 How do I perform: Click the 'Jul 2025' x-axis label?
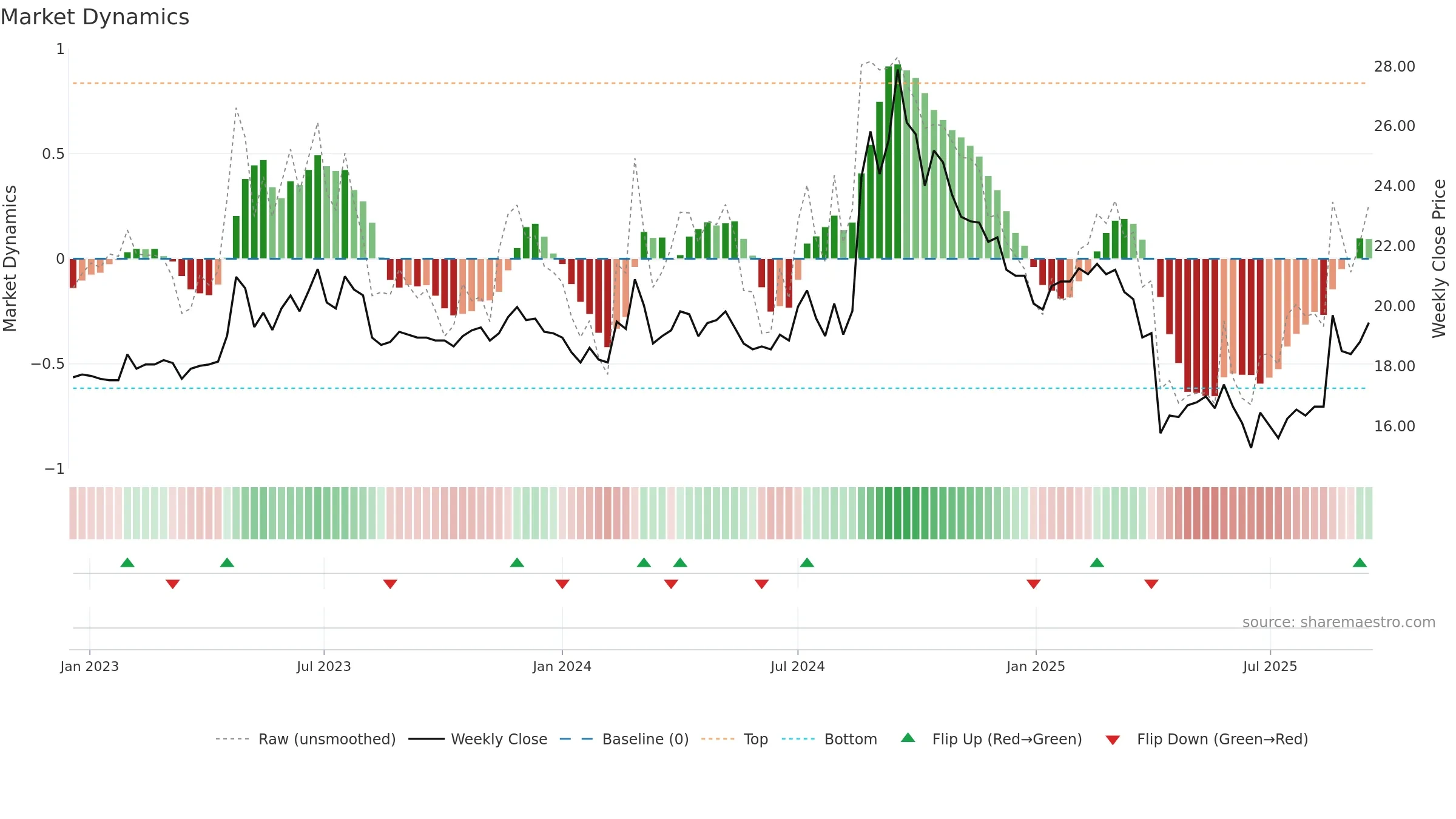click(1270, 666)
